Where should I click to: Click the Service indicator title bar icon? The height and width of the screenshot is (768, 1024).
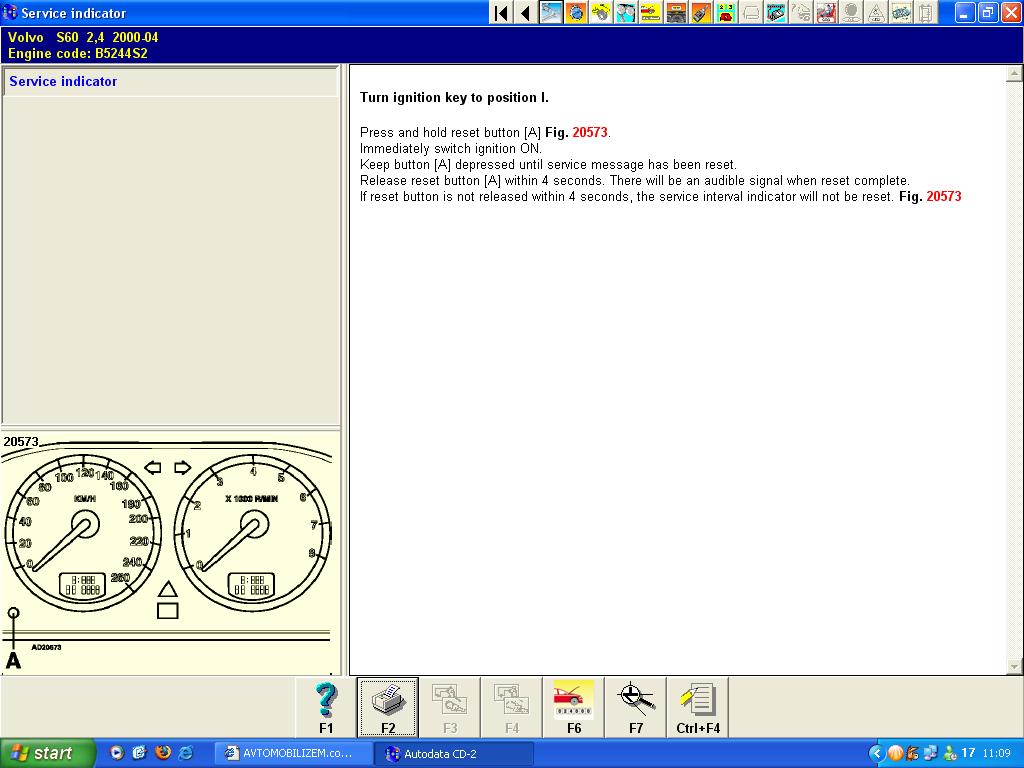10,12
